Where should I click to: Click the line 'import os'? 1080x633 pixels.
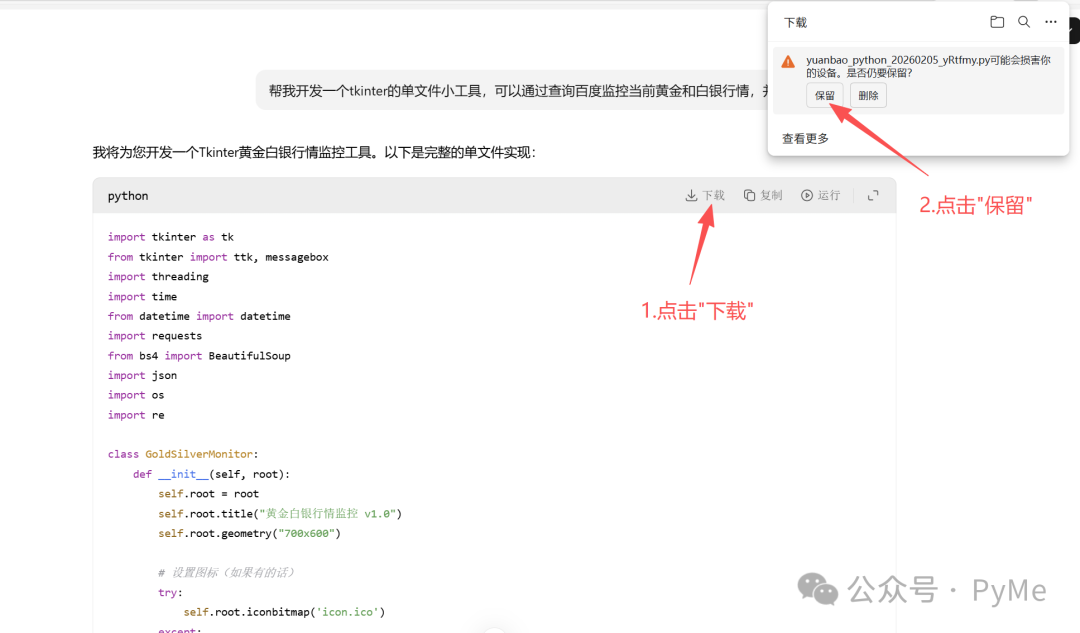136,395
